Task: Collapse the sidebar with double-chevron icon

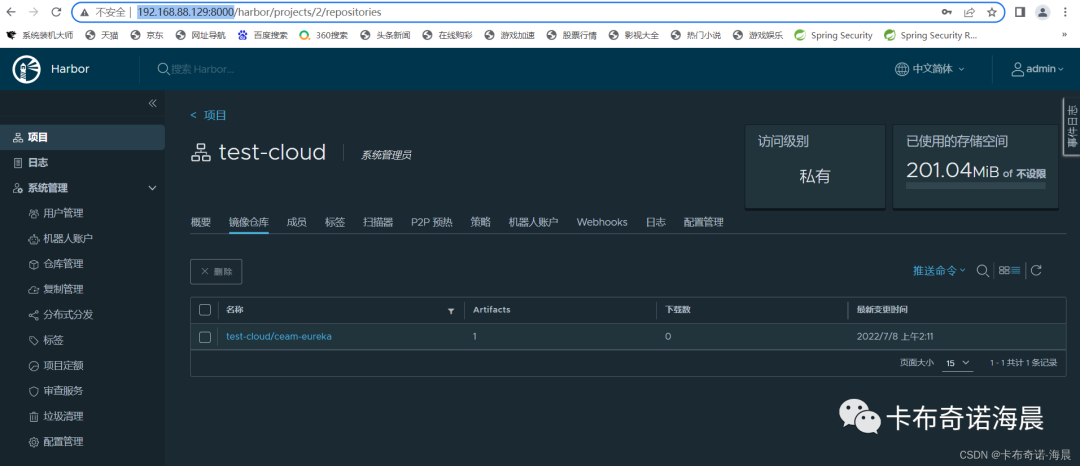Action: tap(152, 103)
